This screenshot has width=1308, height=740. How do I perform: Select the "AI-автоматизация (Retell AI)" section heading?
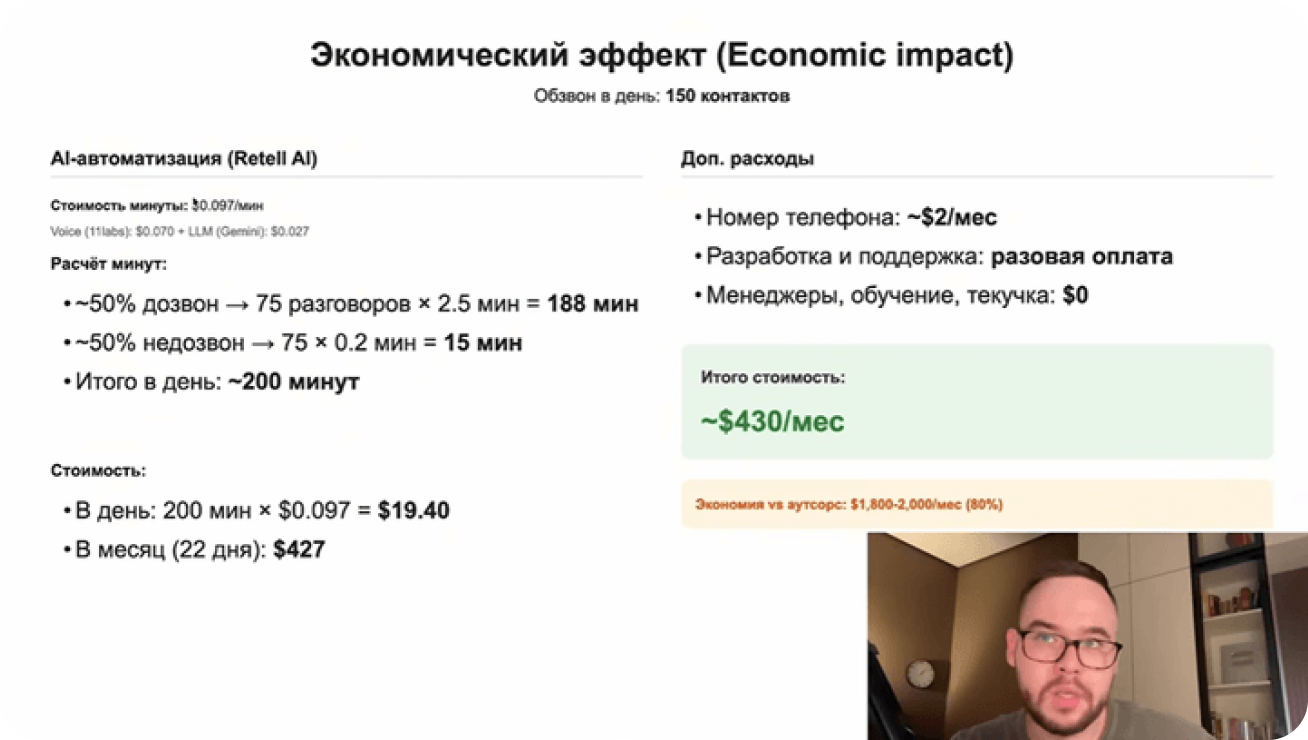tap(183, 158)
